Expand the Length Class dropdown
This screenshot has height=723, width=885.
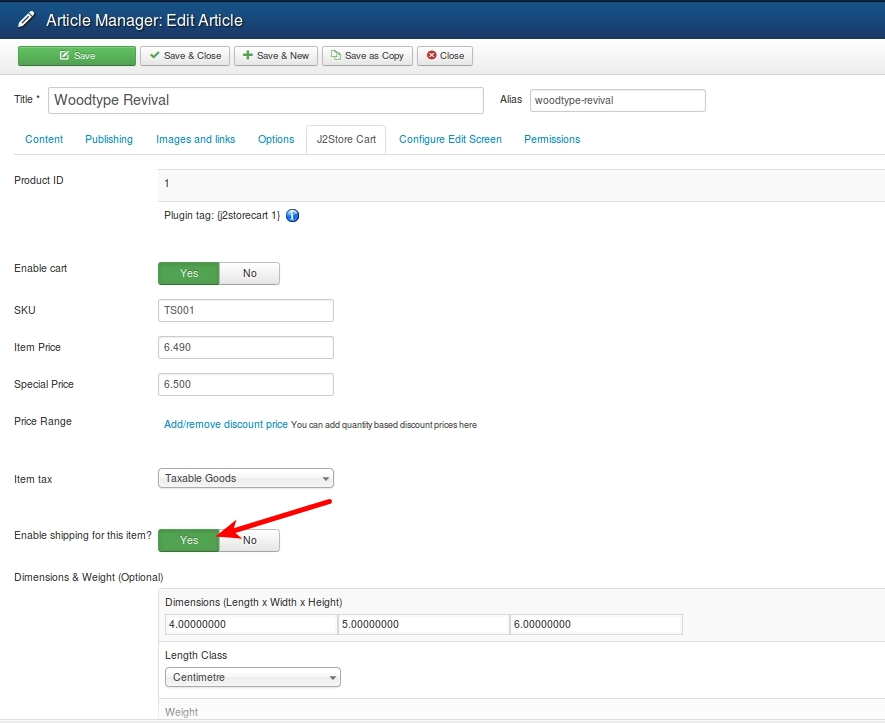point(252,678)
